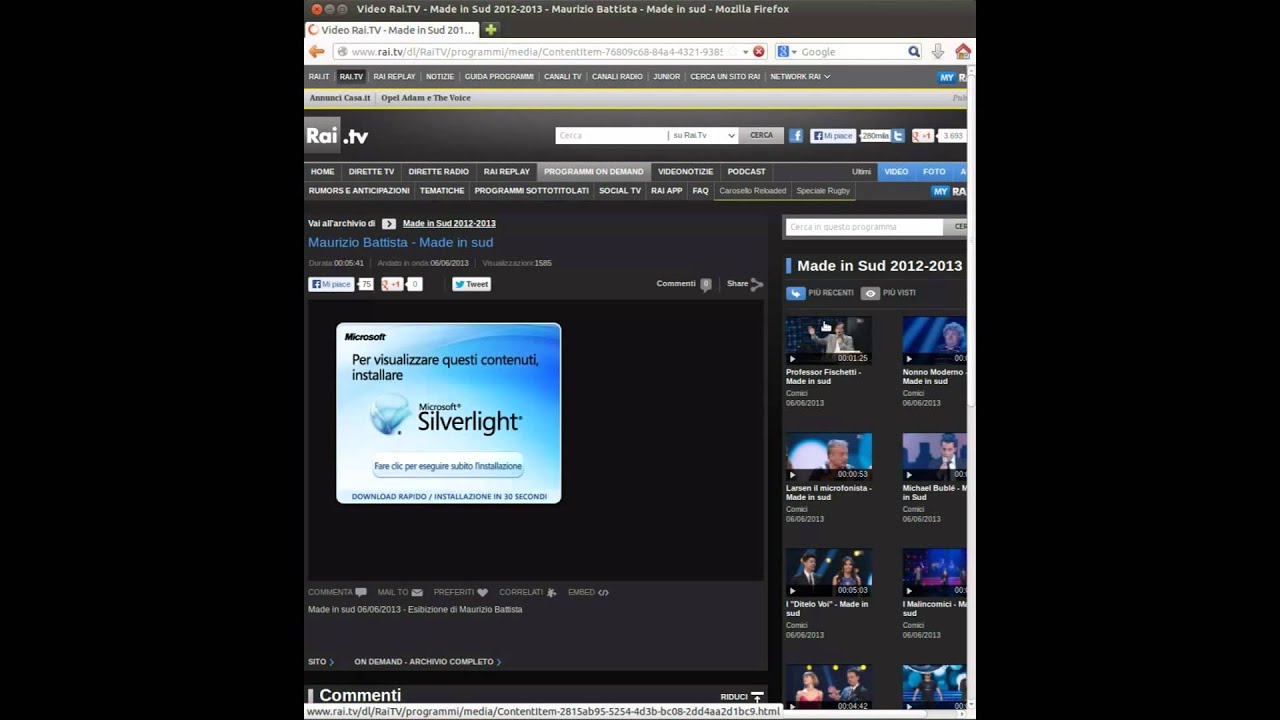Select the CANALI RADIO top link
1280x720 pixels.
617,77
